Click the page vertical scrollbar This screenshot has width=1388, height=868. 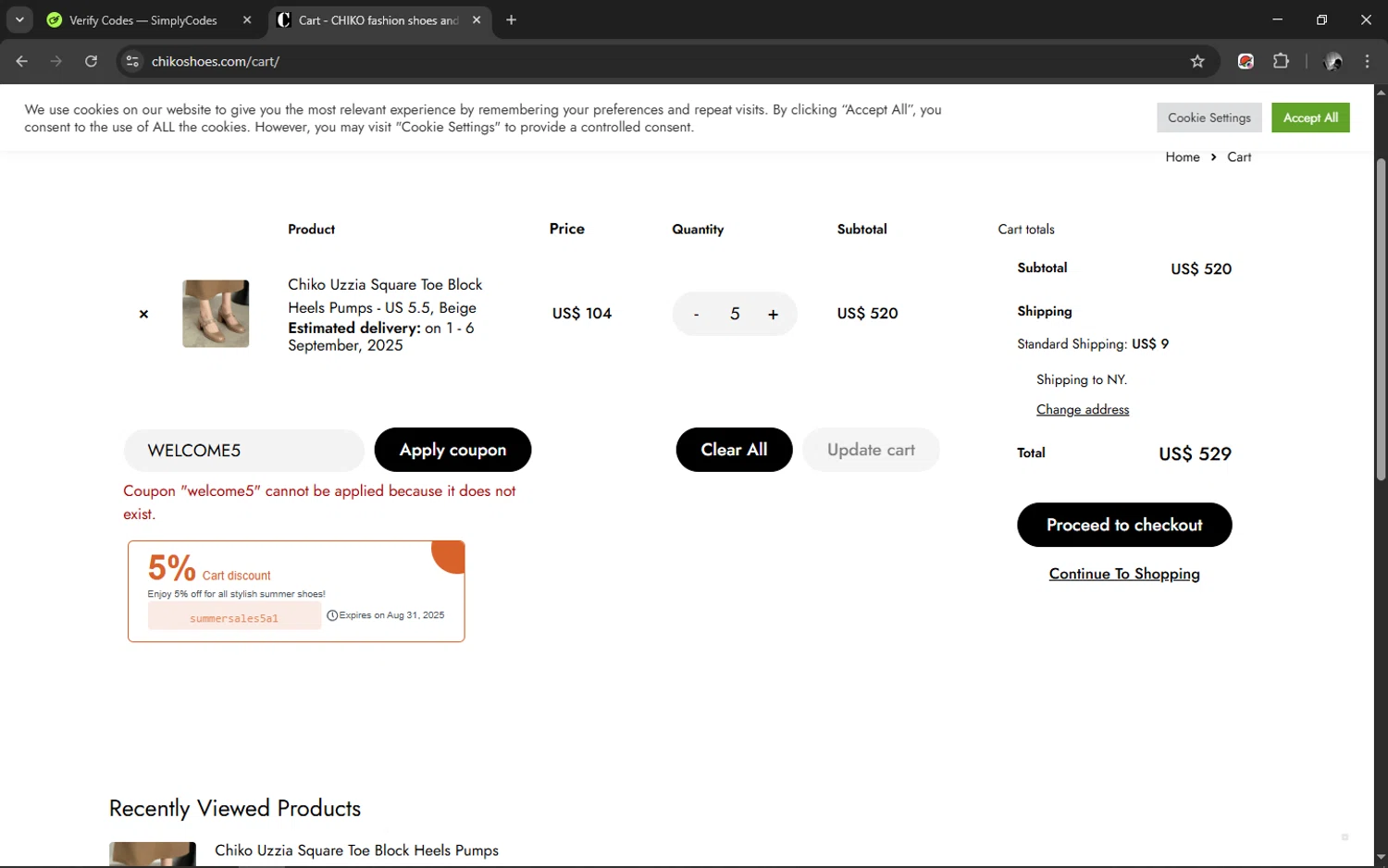click(x=1381, y=319)
